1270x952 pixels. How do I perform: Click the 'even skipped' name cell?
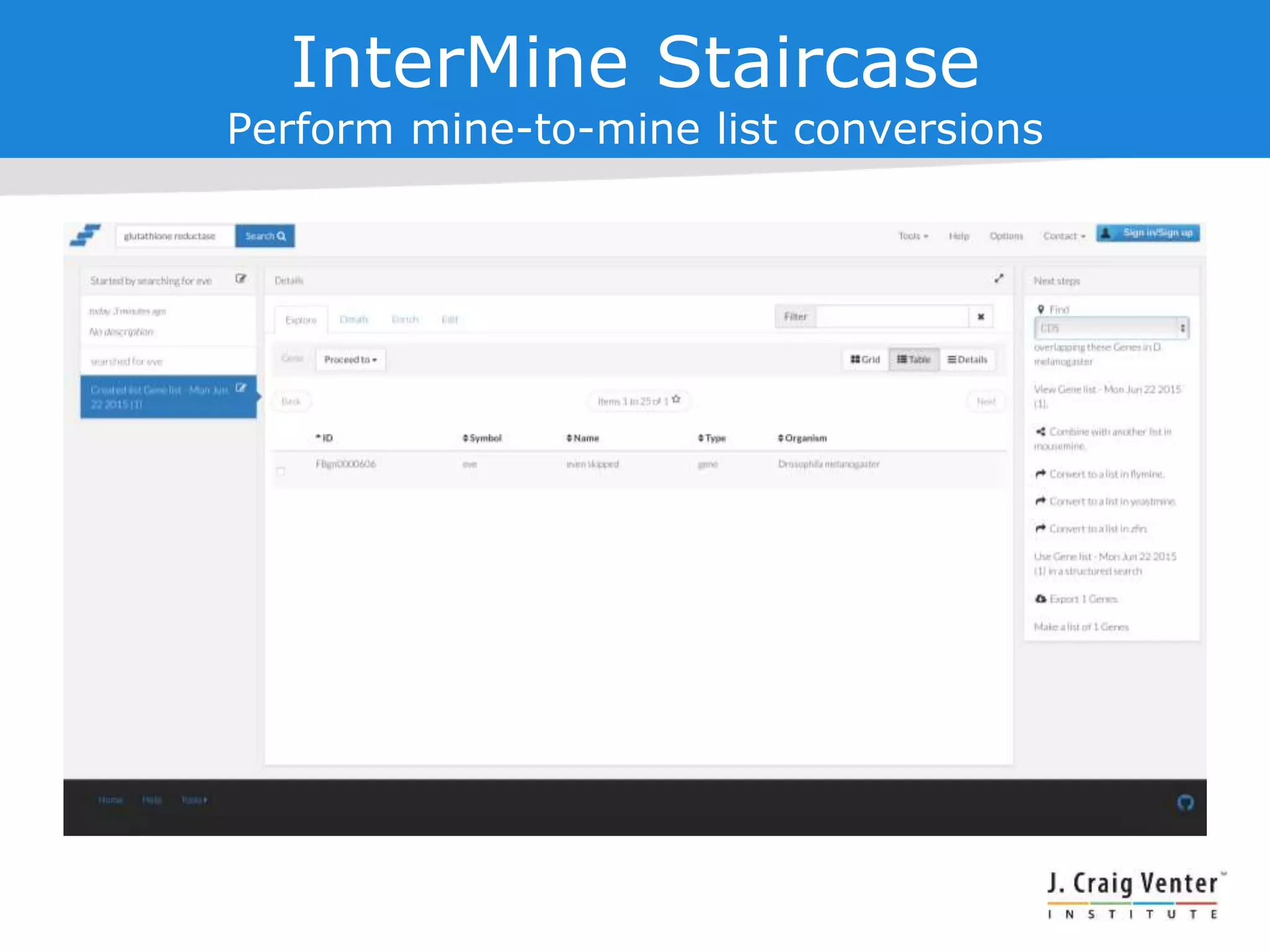point(592,464)
